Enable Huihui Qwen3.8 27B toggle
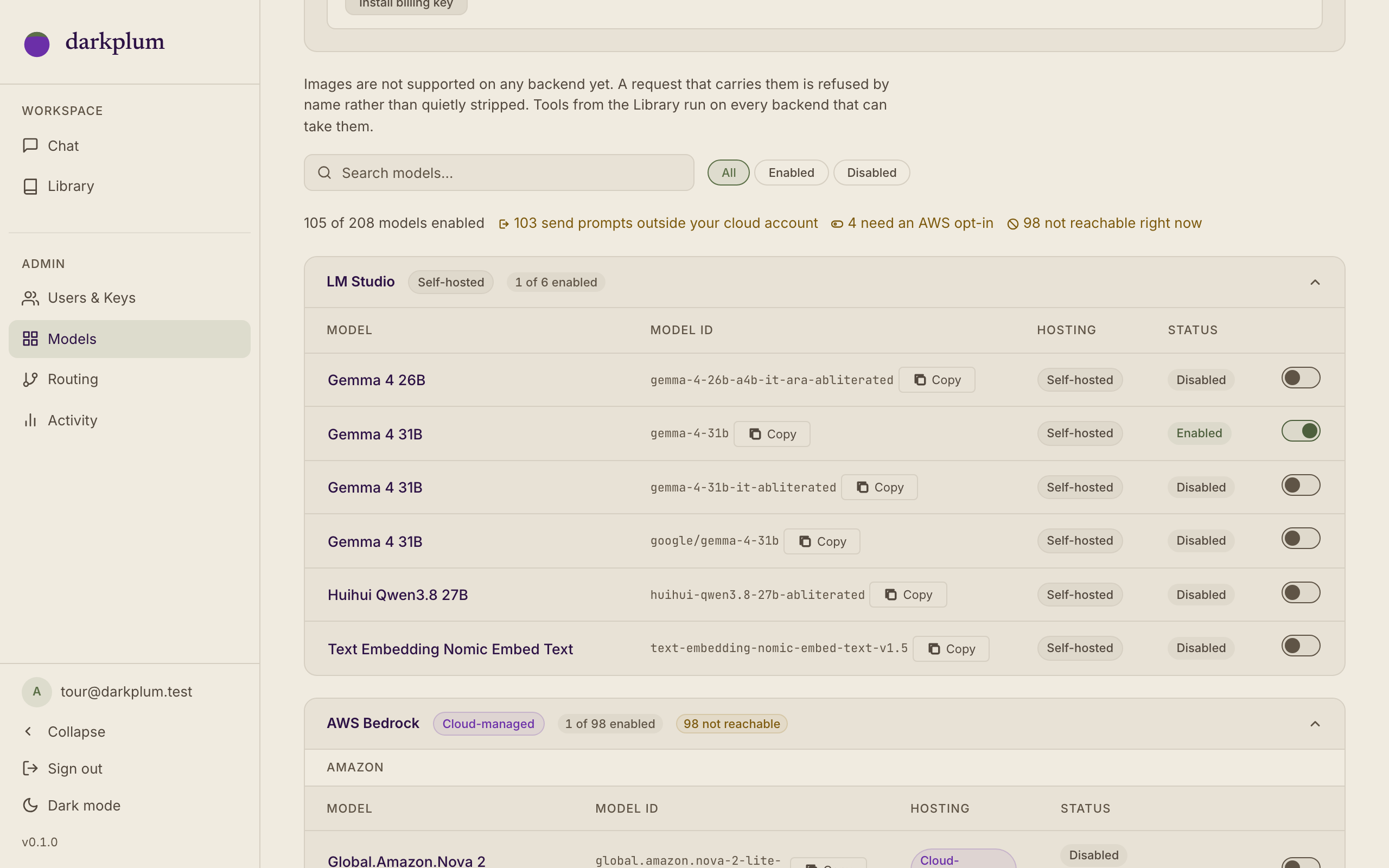Viewport: 1389px width, 868px height. coord(1301,592)
